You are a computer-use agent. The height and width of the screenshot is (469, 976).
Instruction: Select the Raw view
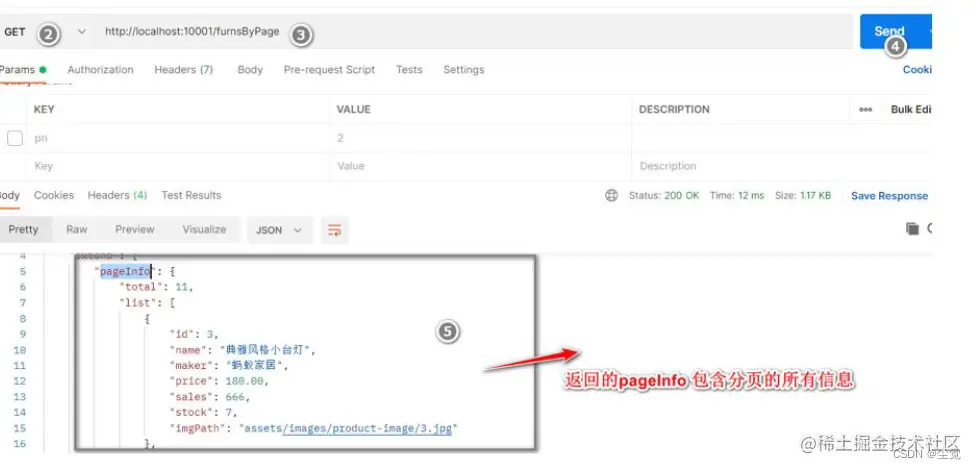[x=77, y=230]
